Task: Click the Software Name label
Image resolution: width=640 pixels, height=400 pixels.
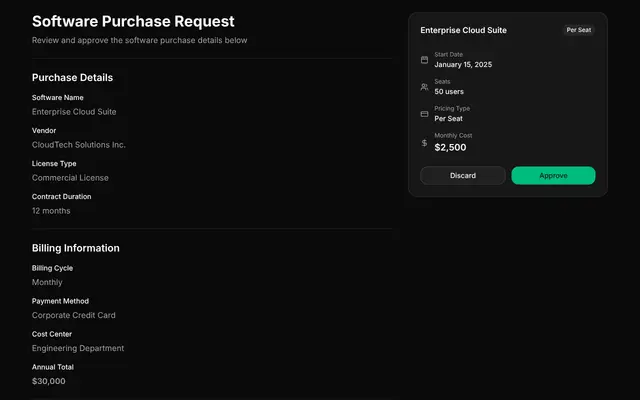Action: 58,98
